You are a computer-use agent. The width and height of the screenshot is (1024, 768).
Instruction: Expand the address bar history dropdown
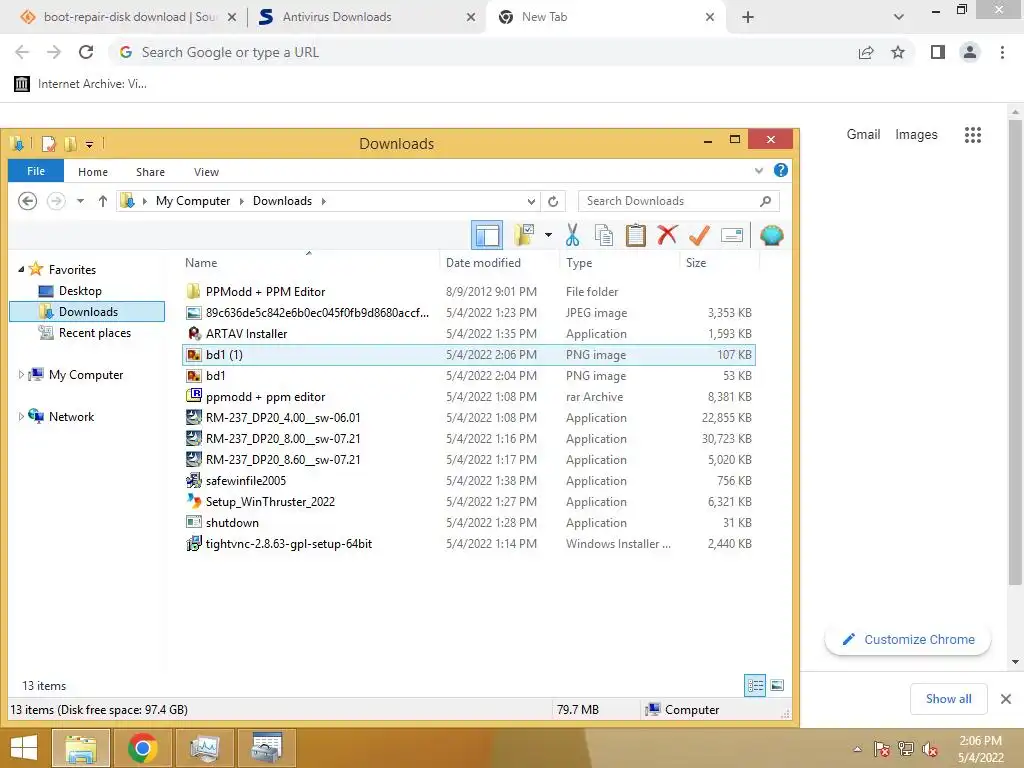pyautogui.click(x=531, y=201)
